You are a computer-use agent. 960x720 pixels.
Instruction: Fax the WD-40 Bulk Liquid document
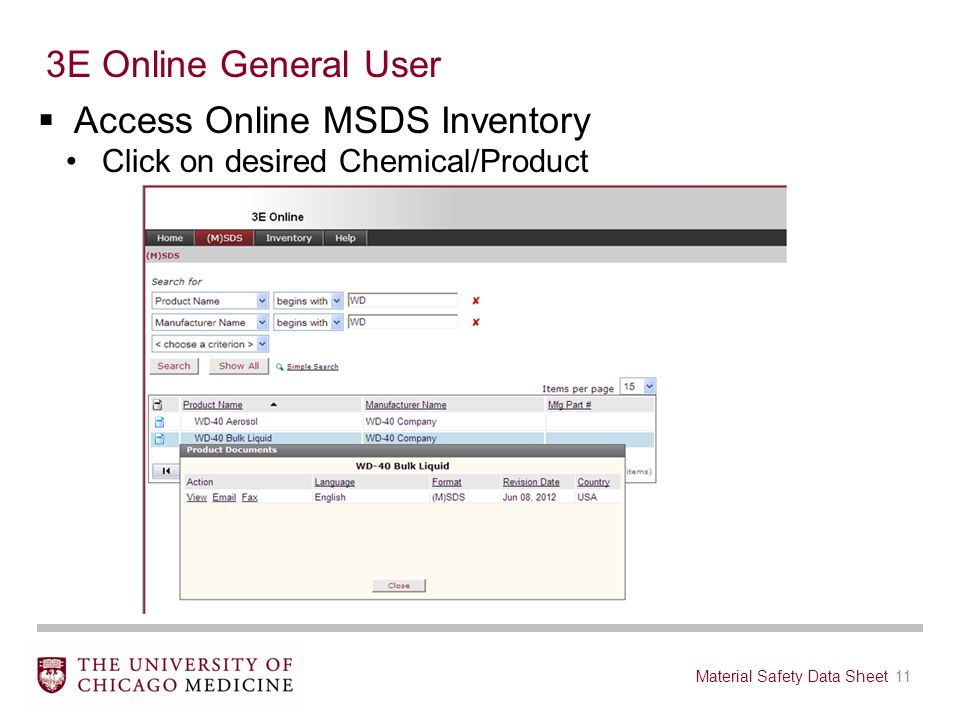click(x=249, y=497)
